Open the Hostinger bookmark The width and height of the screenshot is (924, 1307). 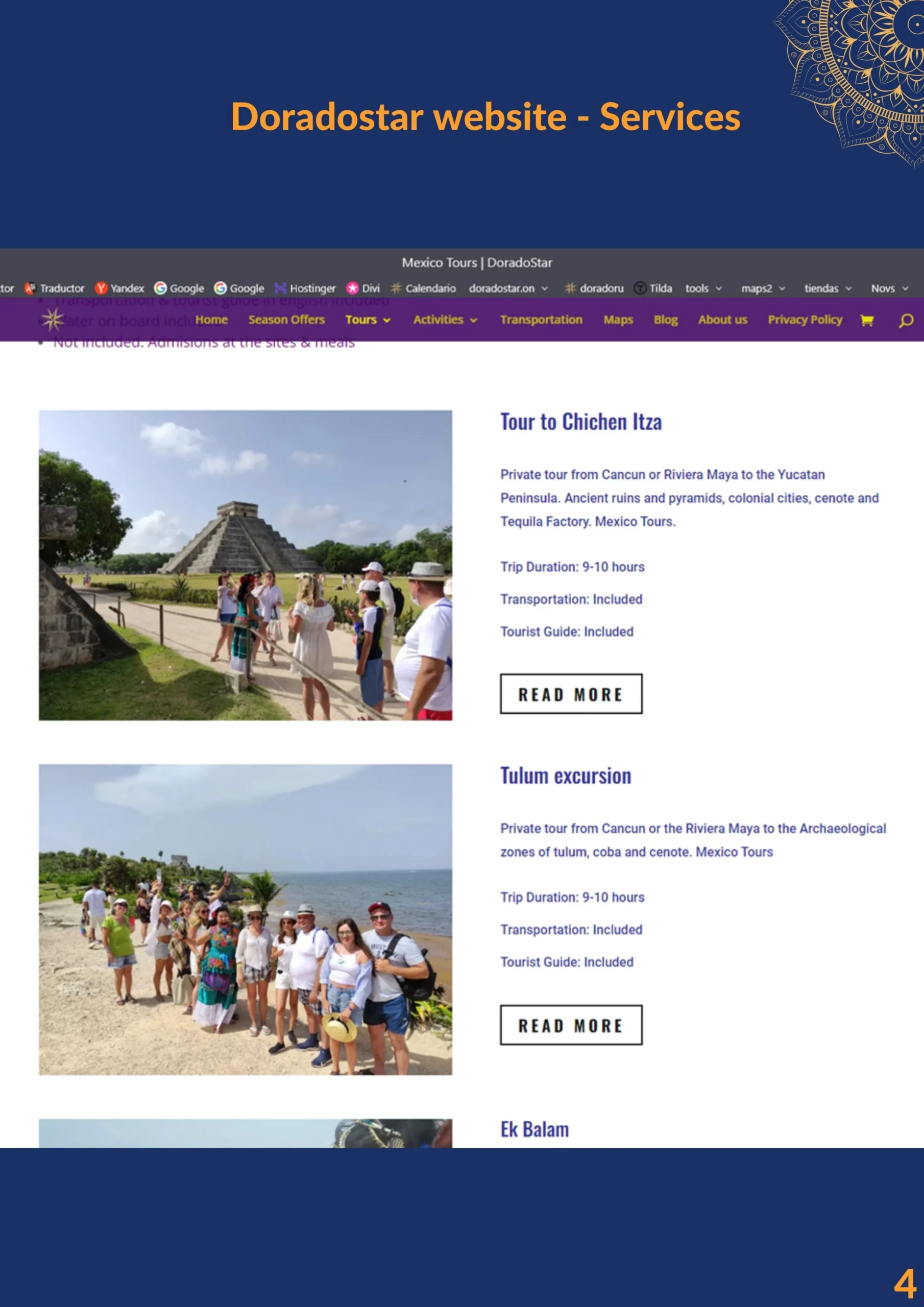tap(305, 288)
